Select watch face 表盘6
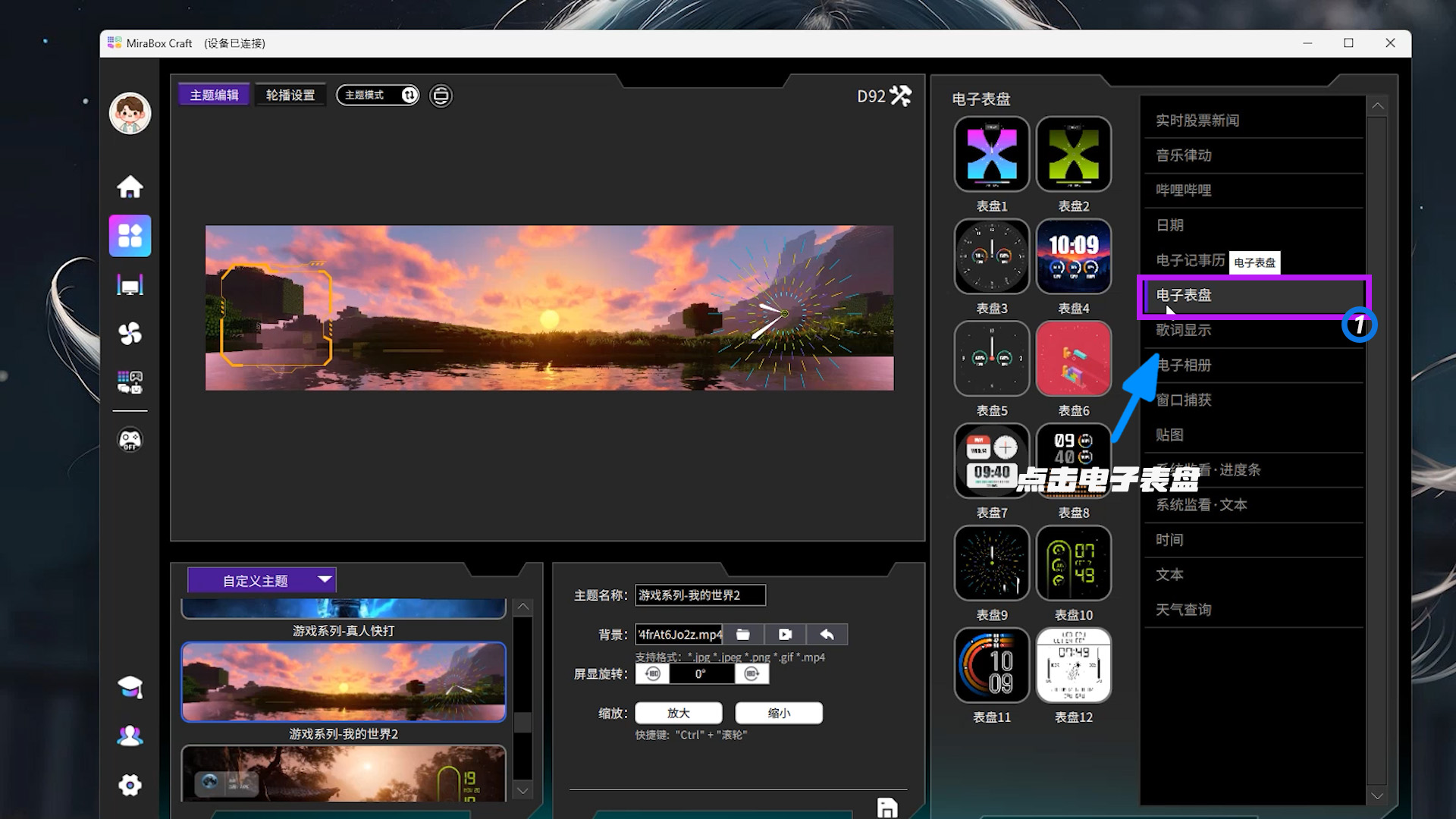Screen dimensions: 1456x819 (1074, 359)
